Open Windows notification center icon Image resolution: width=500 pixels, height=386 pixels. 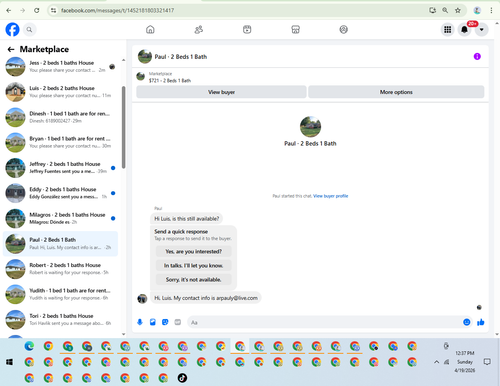click(x=487, y=362)
